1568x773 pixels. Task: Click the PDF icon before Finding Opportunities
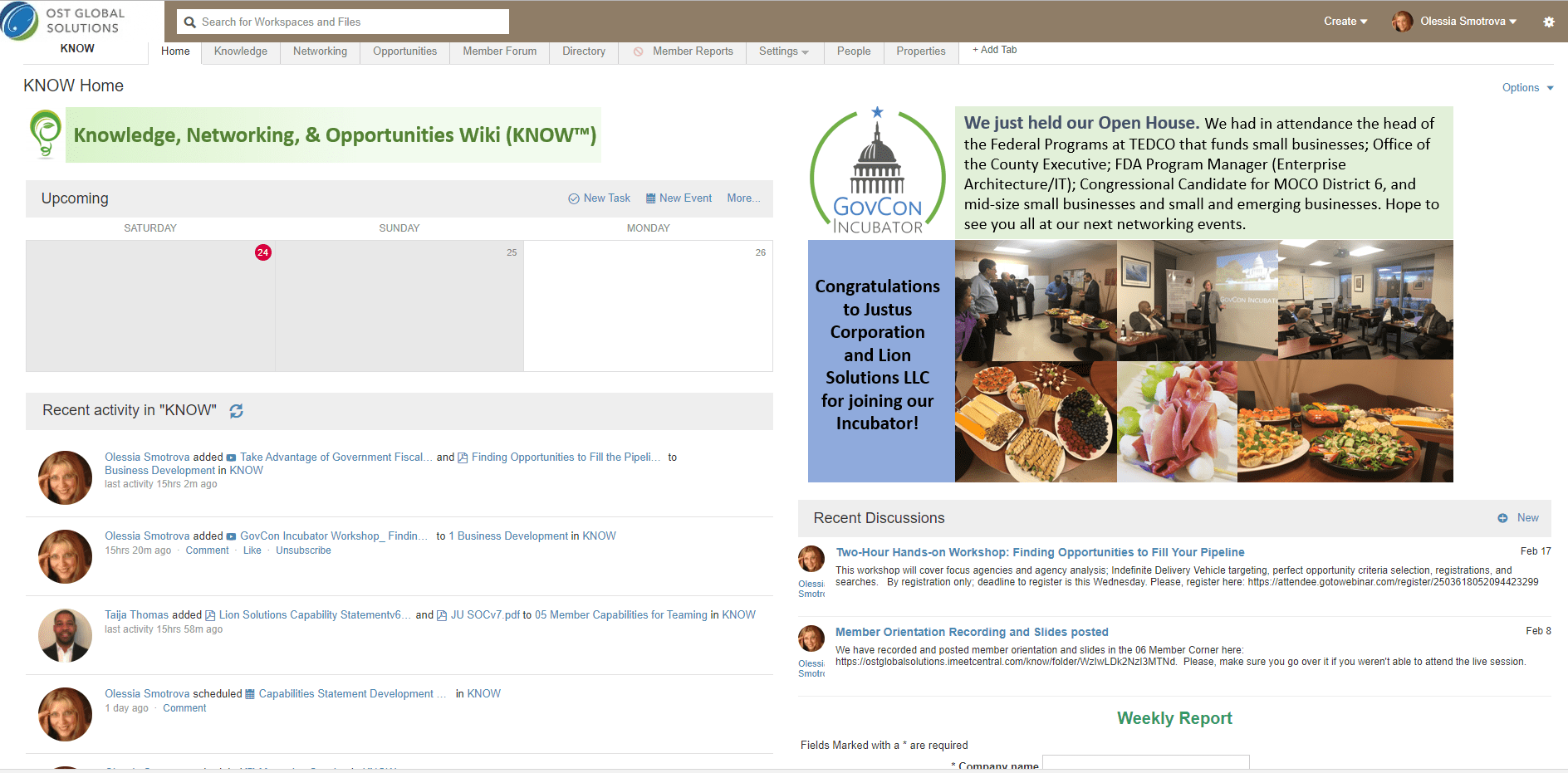pos(463,457)
